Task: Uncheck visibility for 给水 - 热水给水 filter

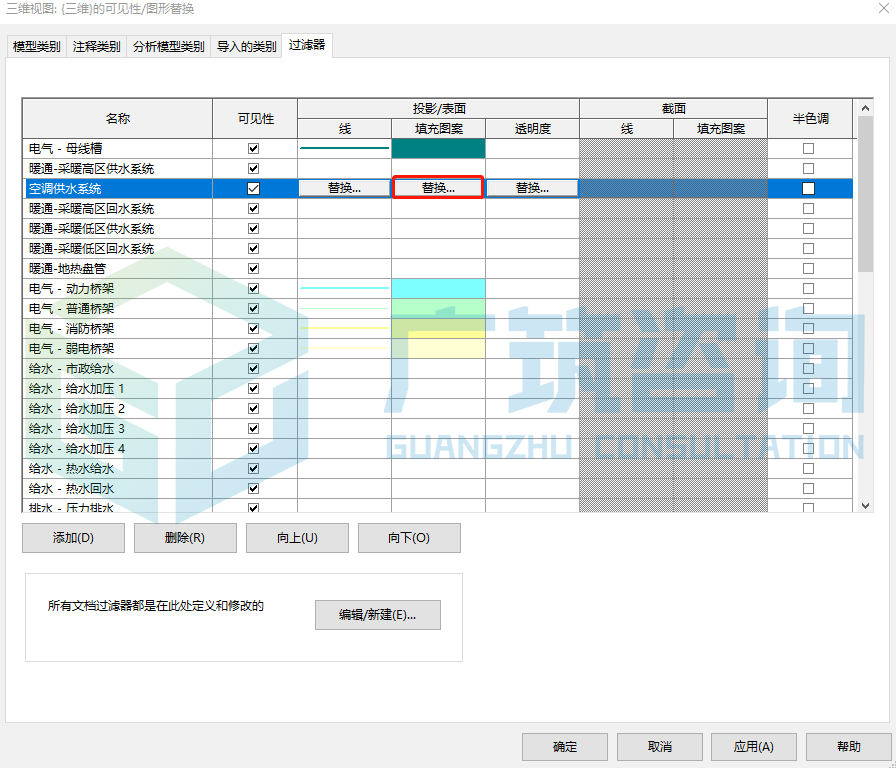Action: point(254,468)
